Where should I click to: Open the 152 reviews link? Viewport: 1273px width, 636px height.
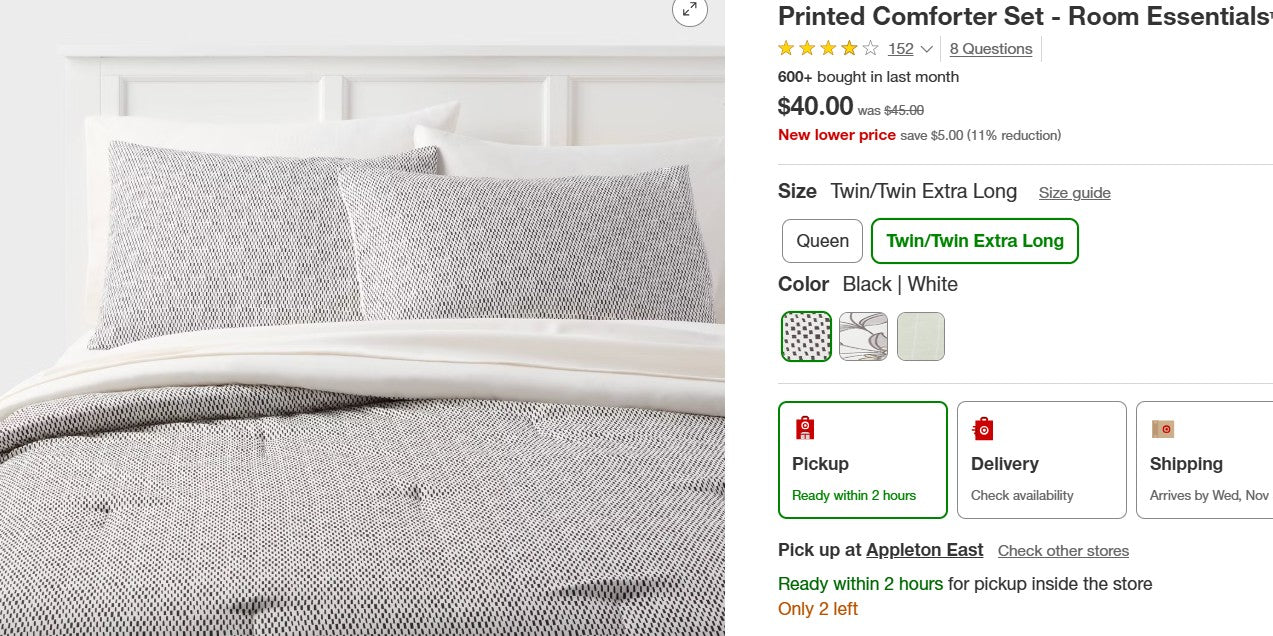point(900,48)
